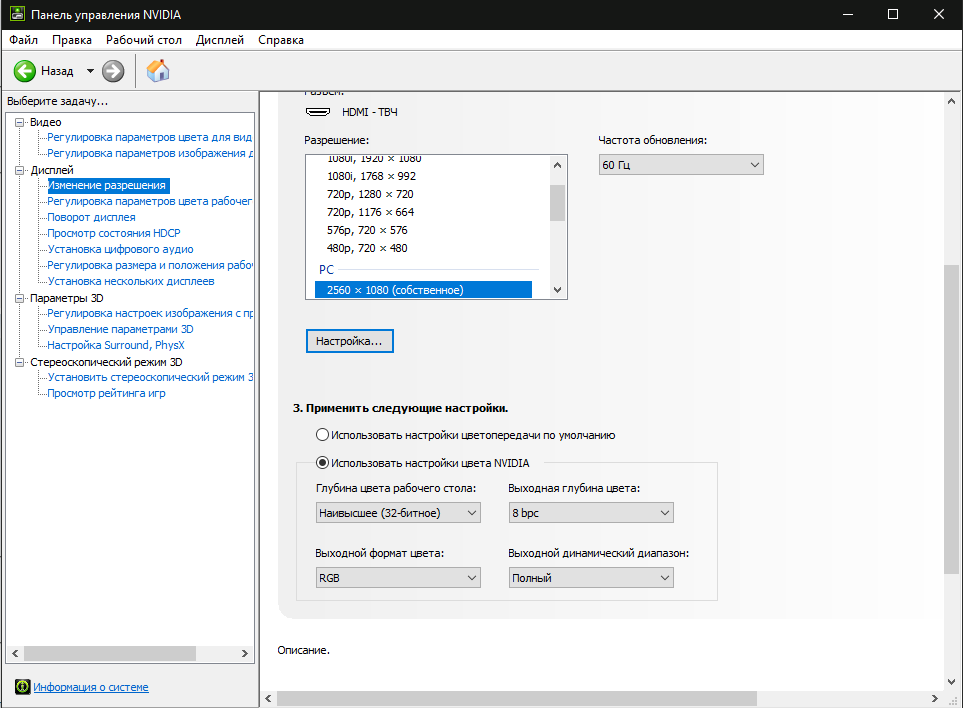Click the system information icon

tap(22, 687)
